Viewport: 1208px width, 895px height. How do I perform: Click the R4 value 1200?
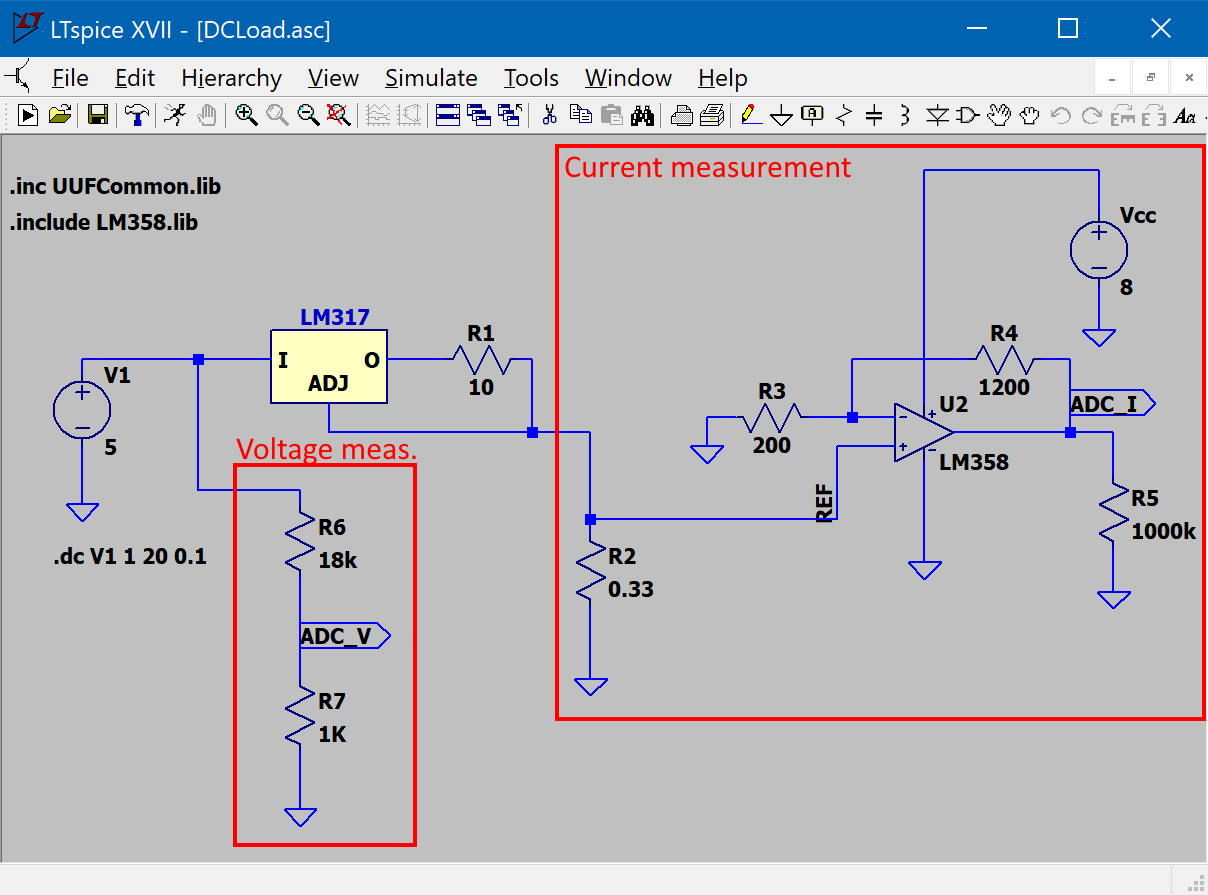click(x=1004, y=387)
